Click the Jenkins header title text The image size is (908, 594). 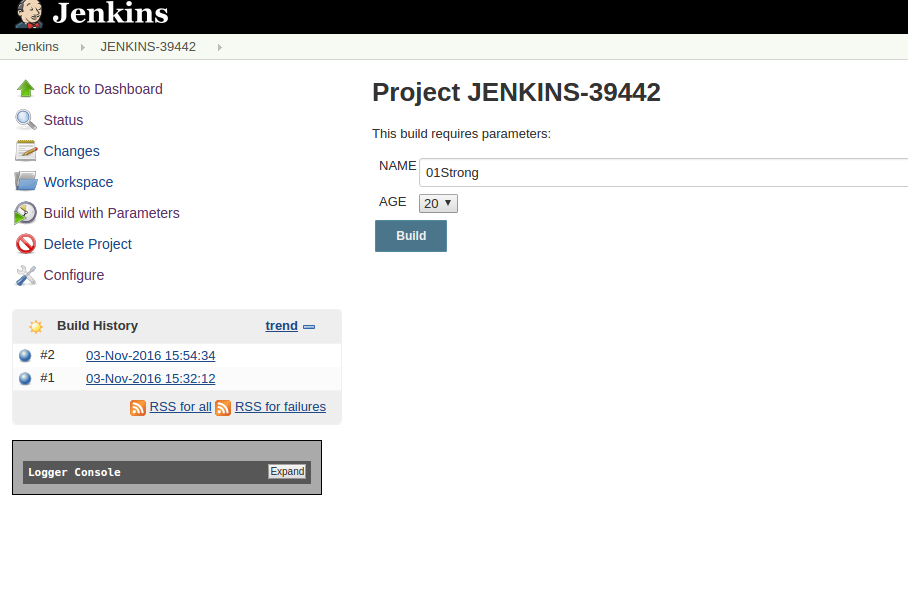[111, 13]
